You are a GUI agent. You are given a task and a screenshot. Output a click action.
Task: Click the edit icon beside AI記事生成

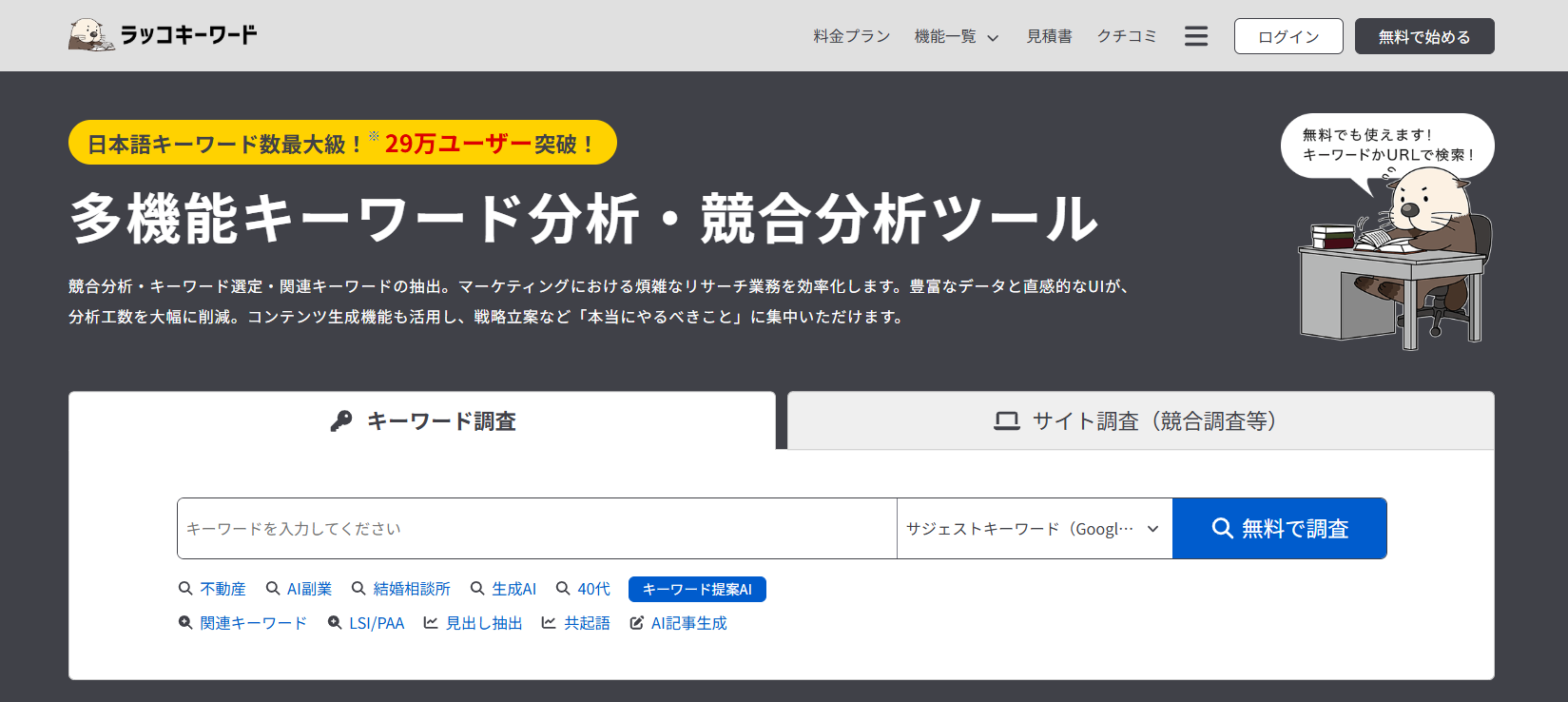pyautogui.click(x=637, y=623)
